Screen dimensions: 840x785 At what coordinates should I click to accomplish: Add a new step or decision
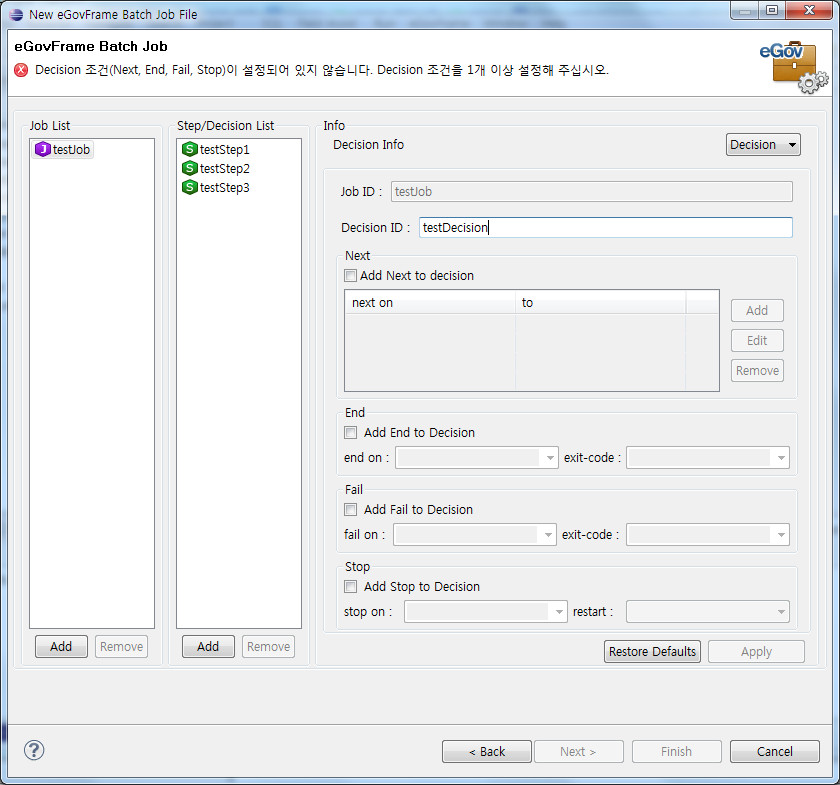coord(208,647)
